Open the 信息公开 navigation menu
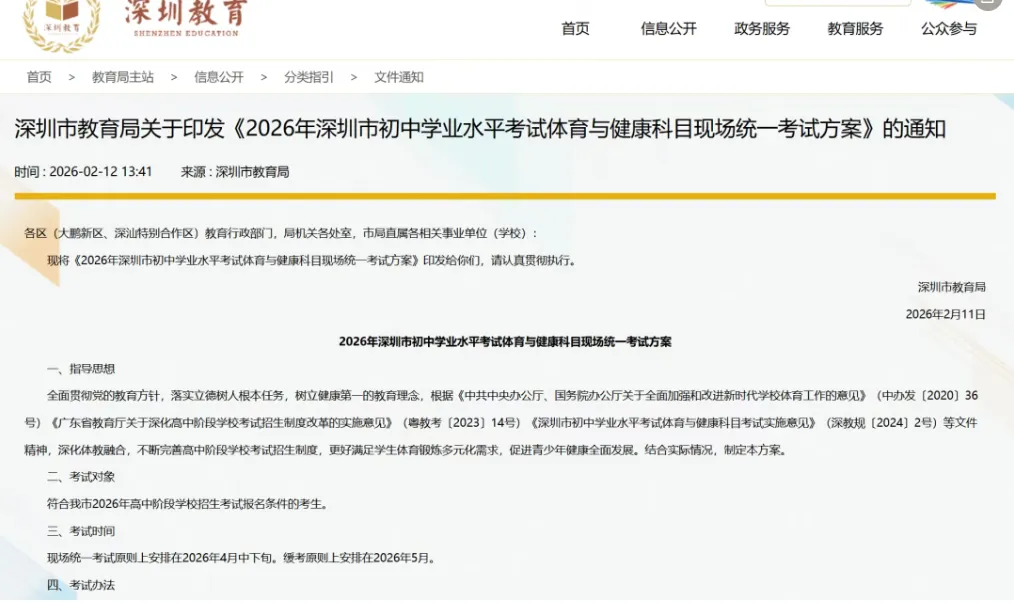Viewport: 1014px width, 603px height. click(668, 29)
